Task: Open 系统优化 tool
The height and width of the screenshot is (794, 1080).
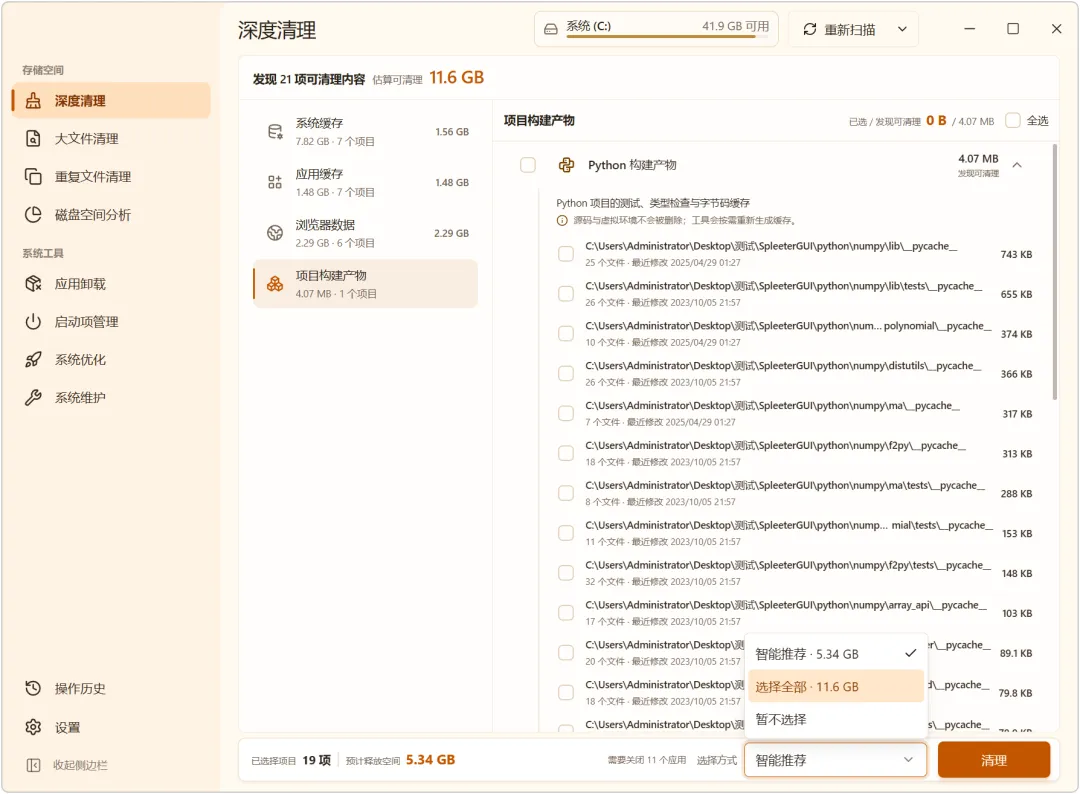Action: [x=111, y=359]
